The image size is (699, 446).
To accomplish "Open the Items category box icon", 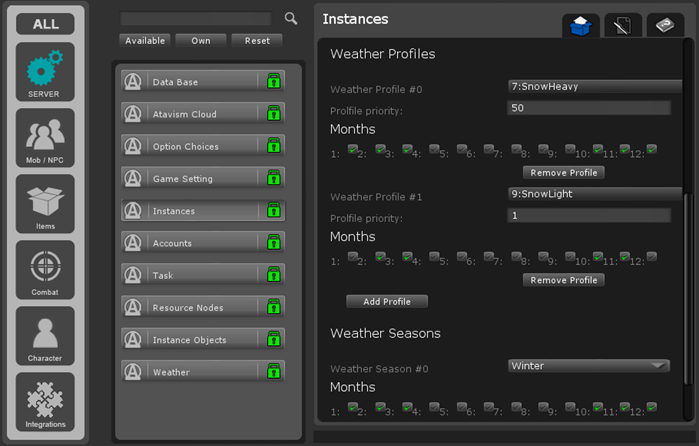I will coord(45,203).
